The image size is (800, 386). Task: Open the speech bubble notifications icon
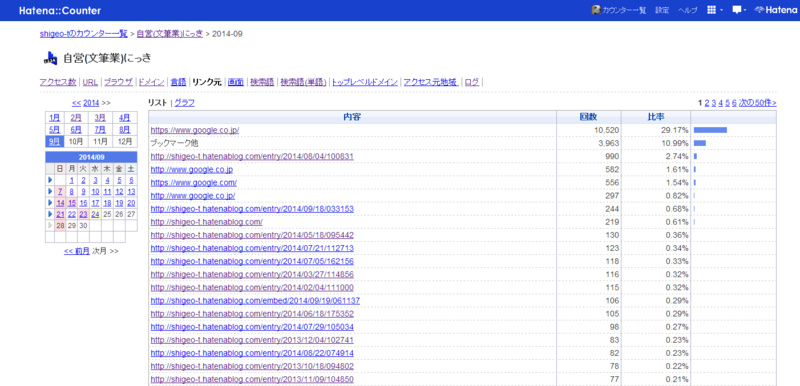737,10
